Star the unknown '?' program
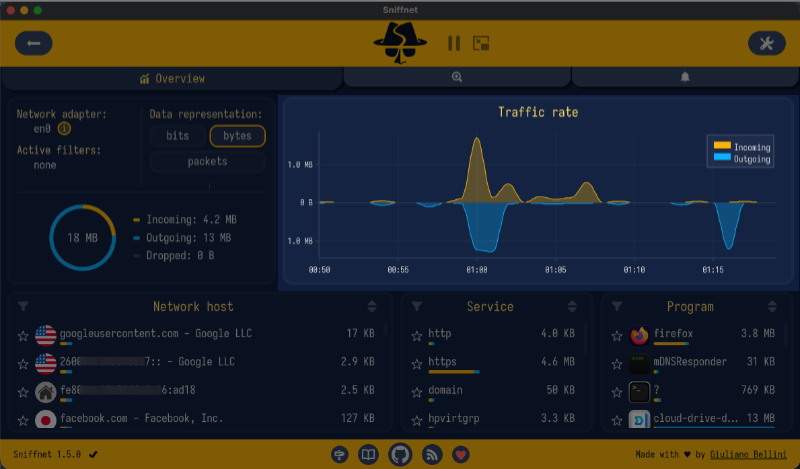This screenshot has width=800, height=469. (x=617, y=392)
